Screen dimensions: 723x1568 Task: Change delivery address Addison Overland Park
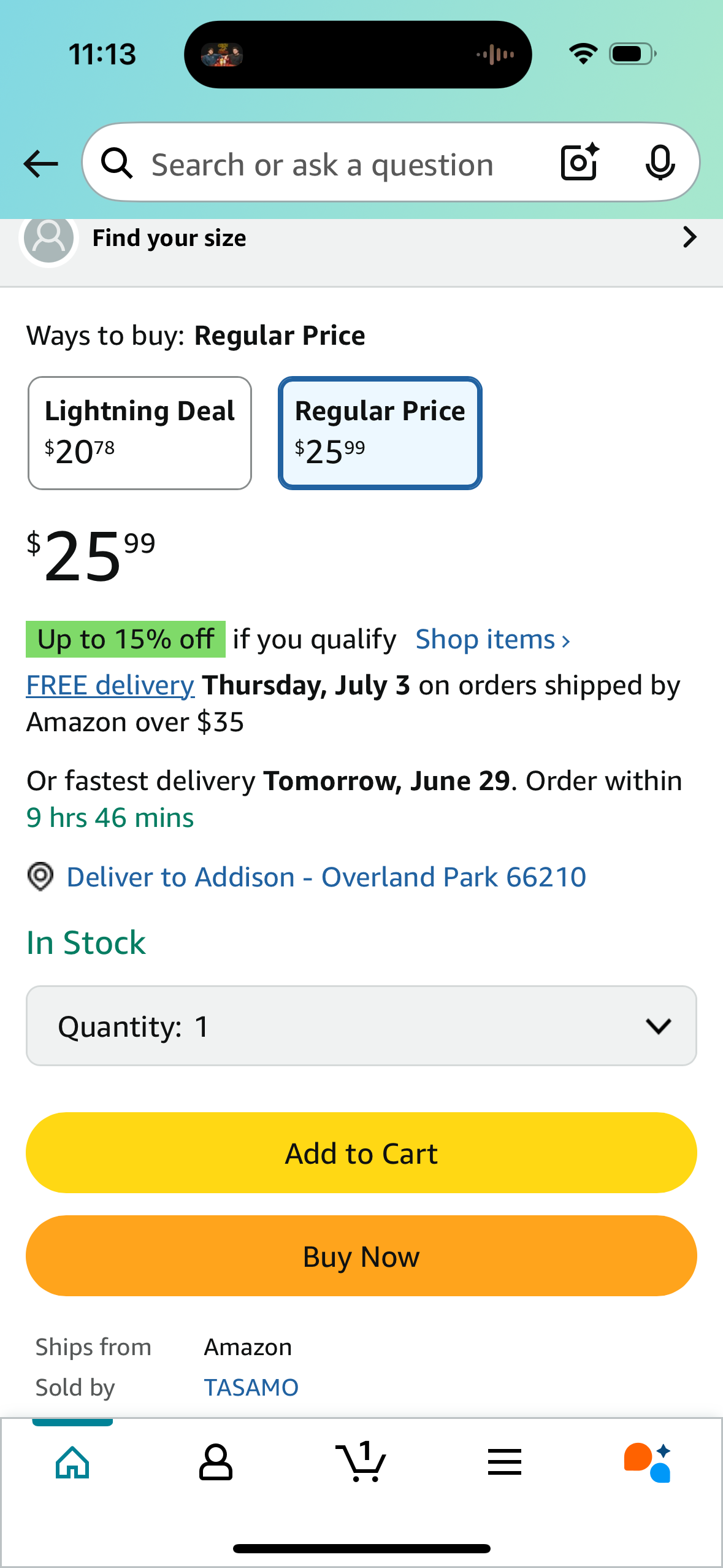[326, 877]
